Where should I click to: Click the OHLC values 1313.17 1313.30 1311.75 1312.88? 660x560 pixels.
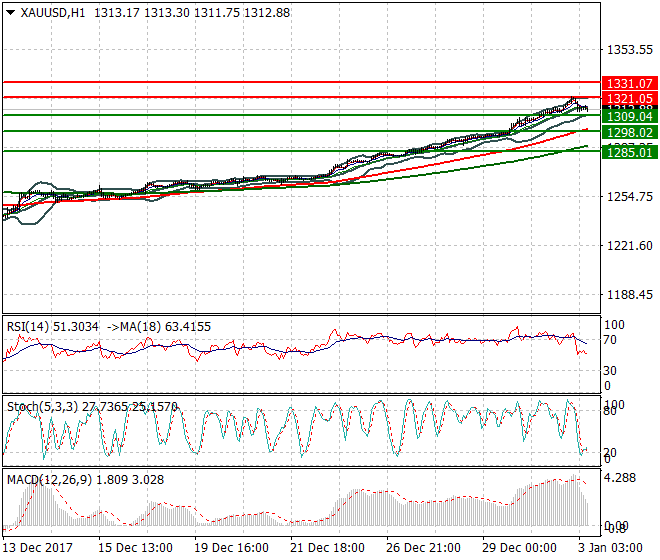point(192,13)
